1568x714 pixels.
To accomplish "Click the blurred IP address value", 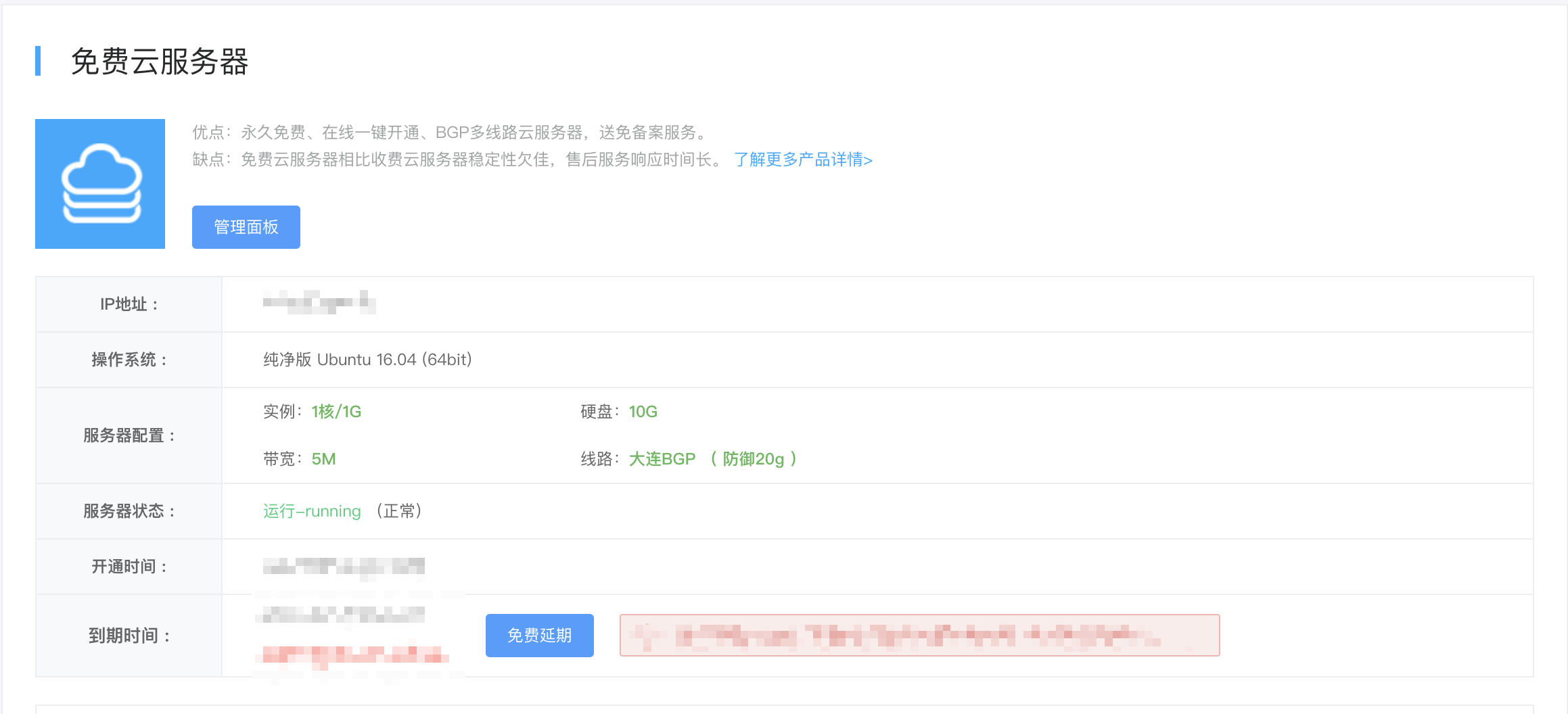I will point(319,302).
